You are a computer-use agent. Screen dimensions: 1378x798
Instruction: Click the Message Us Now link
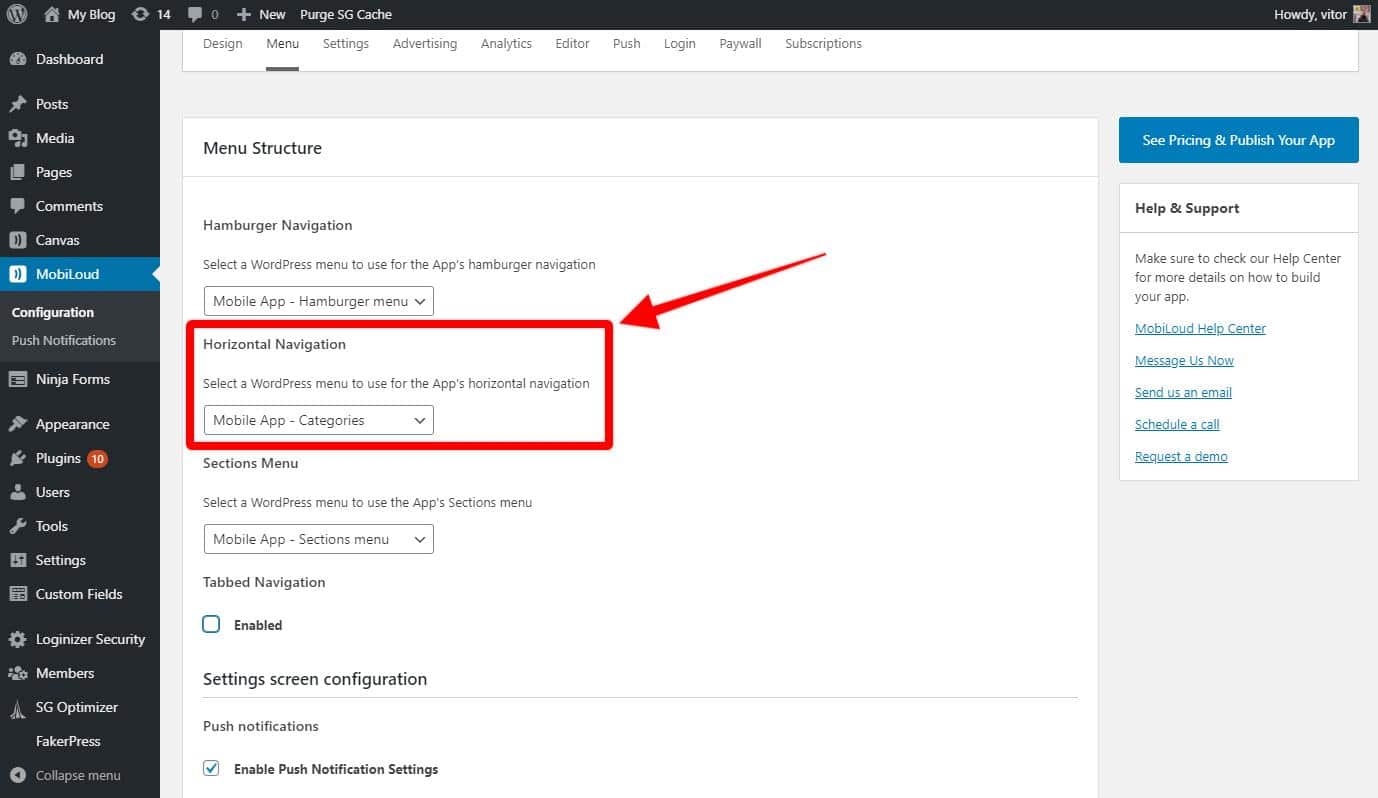pyautogui.click(x=1184, y=360)
